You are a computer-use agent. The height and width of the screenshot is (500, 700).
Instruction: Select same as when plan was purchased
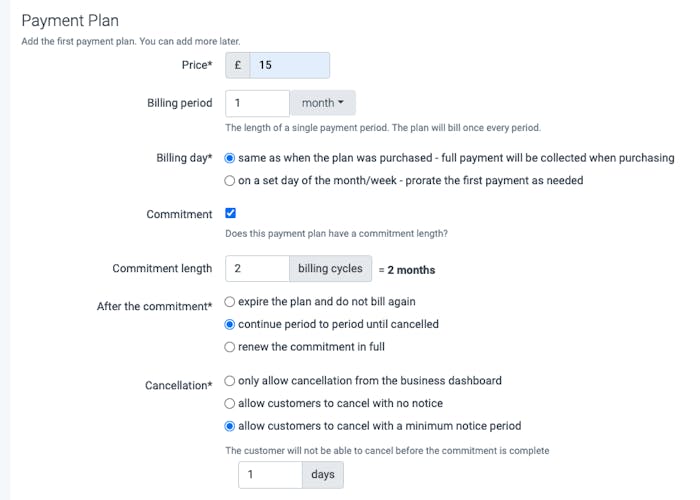click(231, 158)
